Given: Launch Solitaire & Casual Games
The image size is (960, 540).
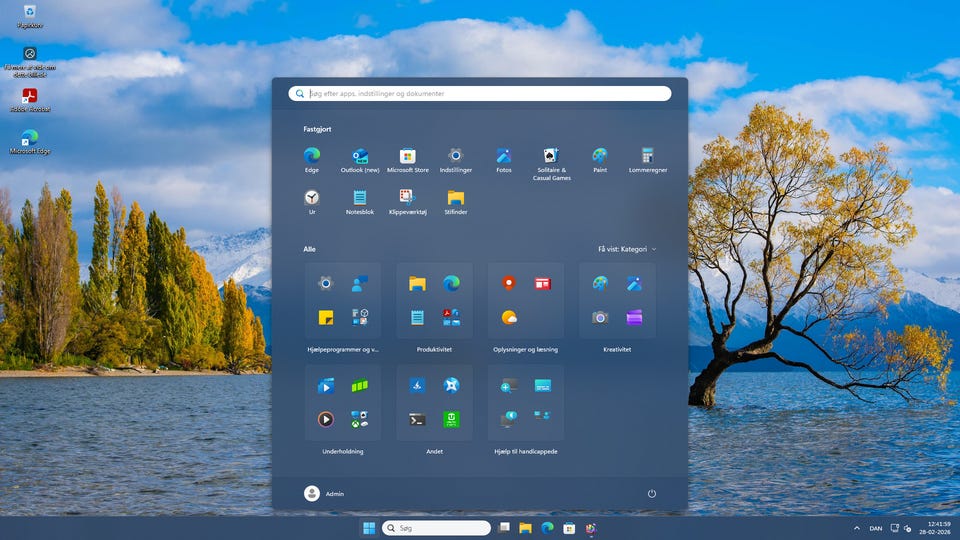Looking at the screenshot, I should 552,163.
